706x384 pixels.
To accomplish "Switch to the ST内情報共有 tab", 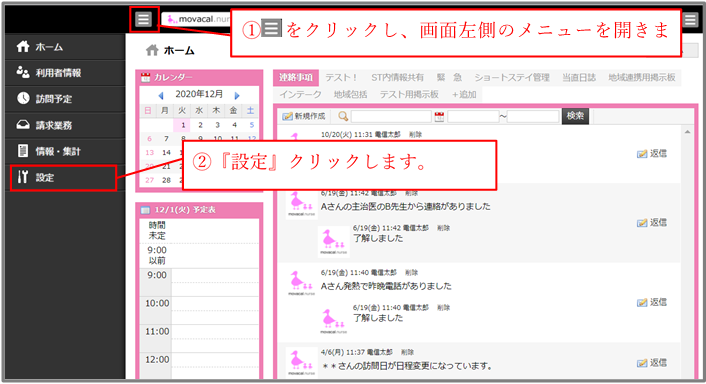I will tap(397, 77).
